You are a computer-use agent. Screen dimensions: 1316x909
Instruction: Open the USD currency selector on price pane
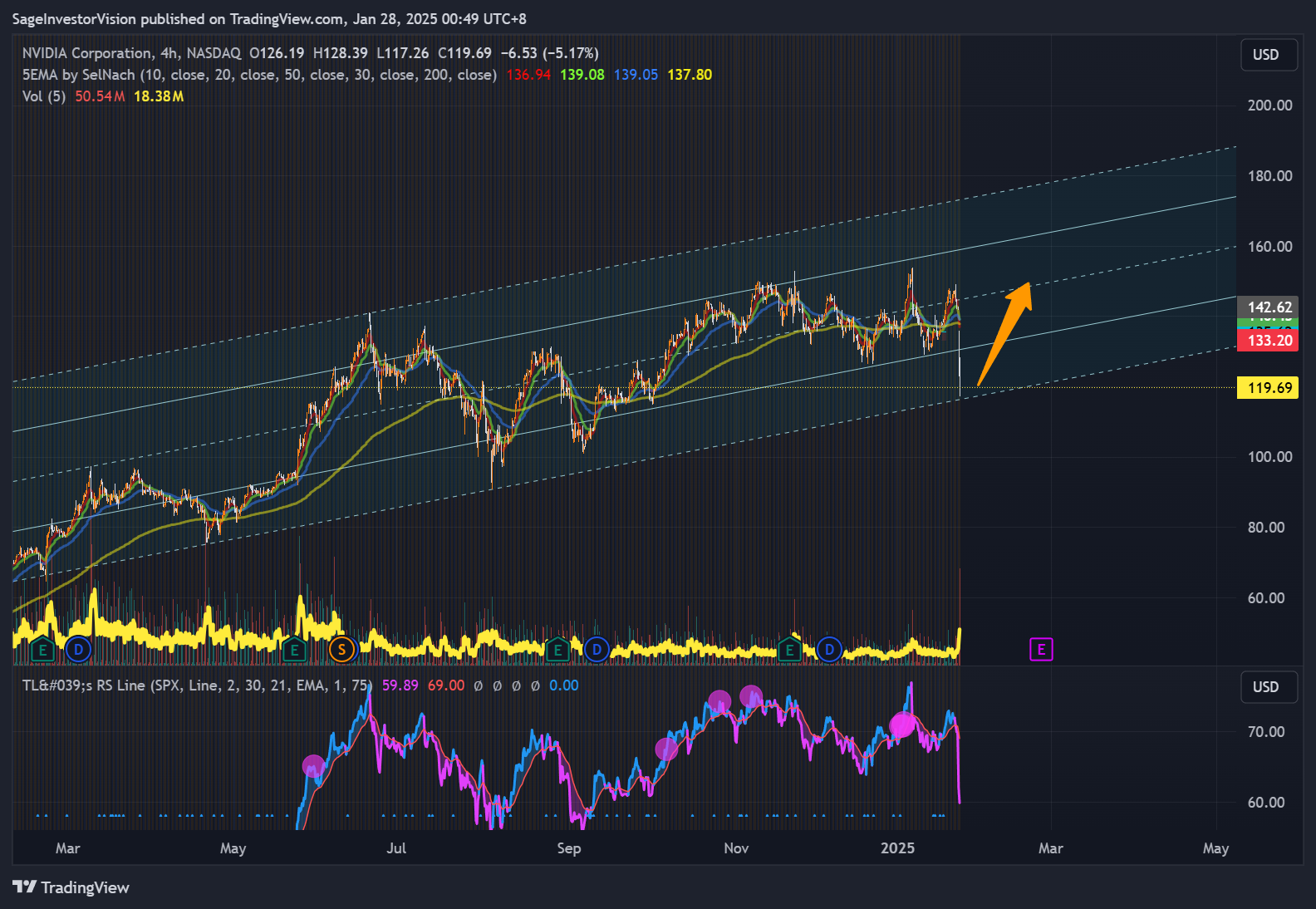coord(1269,55)
